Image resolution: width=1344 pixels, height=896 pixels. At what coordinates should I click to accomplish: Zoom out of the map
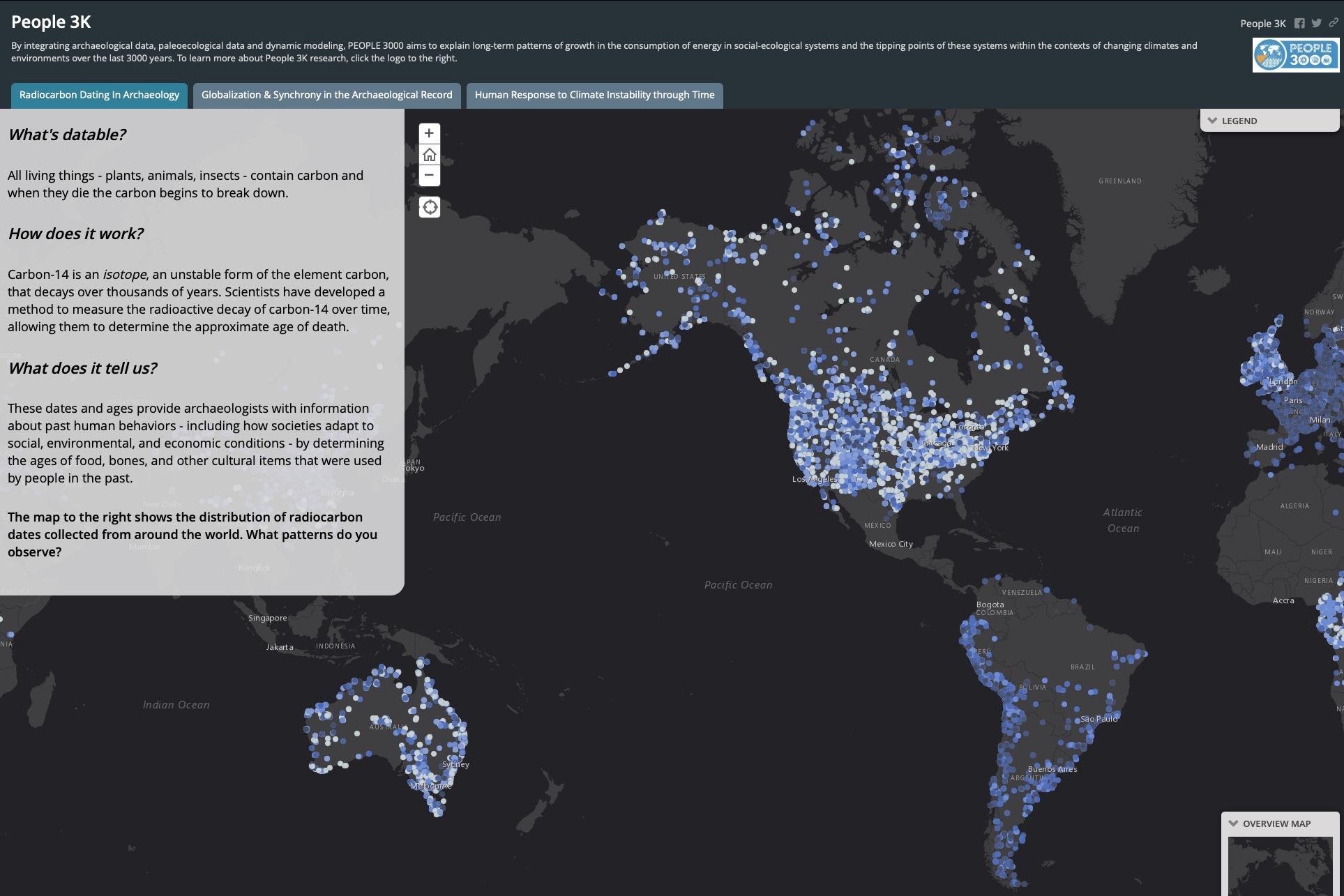pos(429,175)
